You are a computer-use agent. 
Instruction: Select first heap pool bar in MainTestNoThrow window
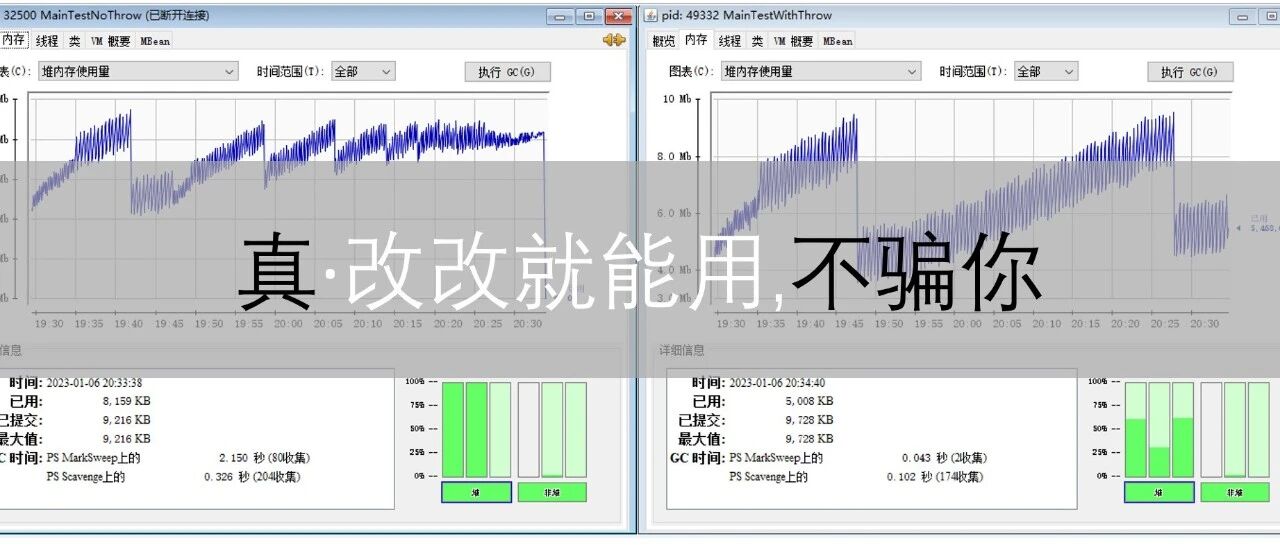point(453,429)
